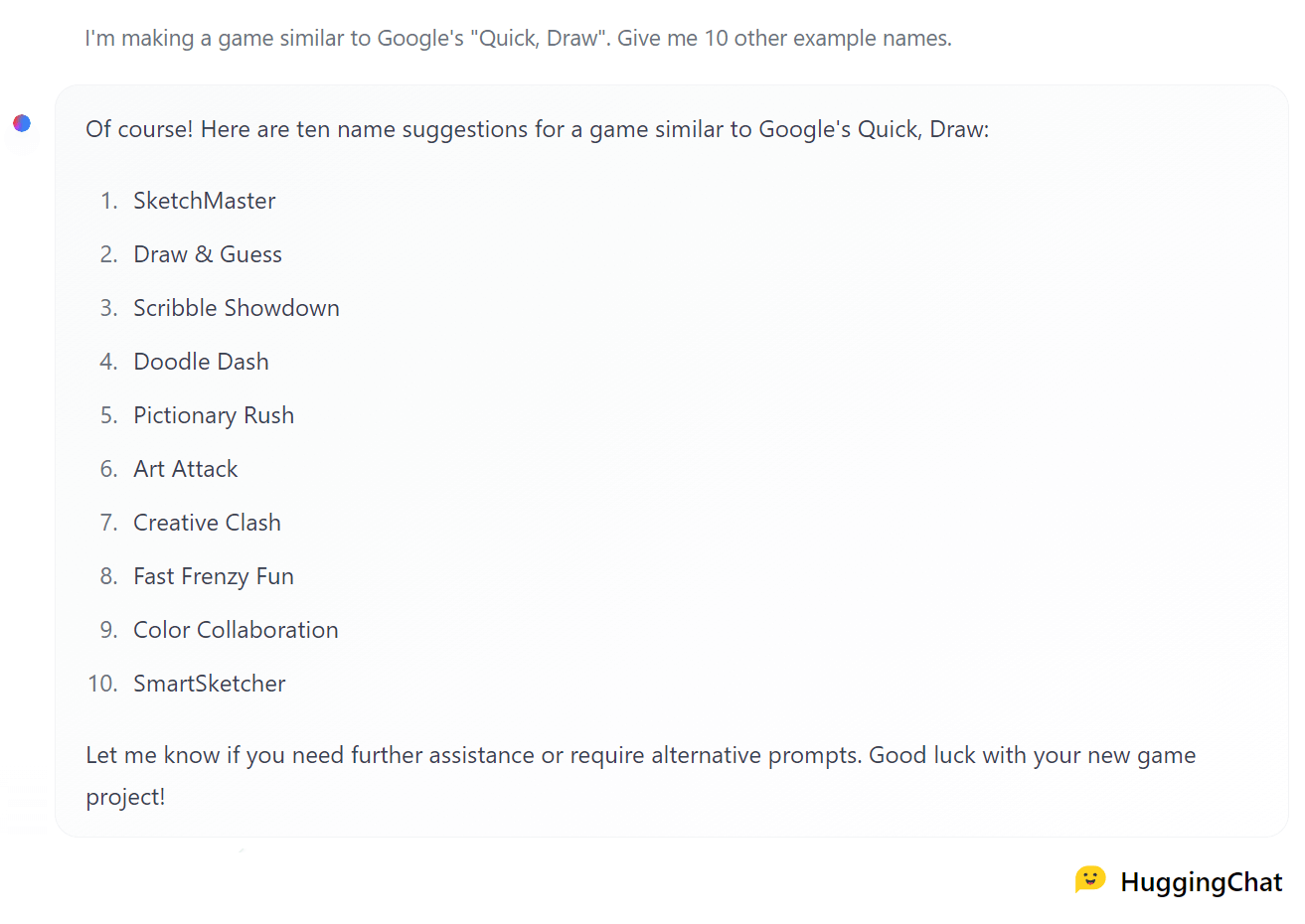The image size is (1305, 924).
Task: Click the assistant avatar icon
Action: pyautogui.click(x=22, y=123)
